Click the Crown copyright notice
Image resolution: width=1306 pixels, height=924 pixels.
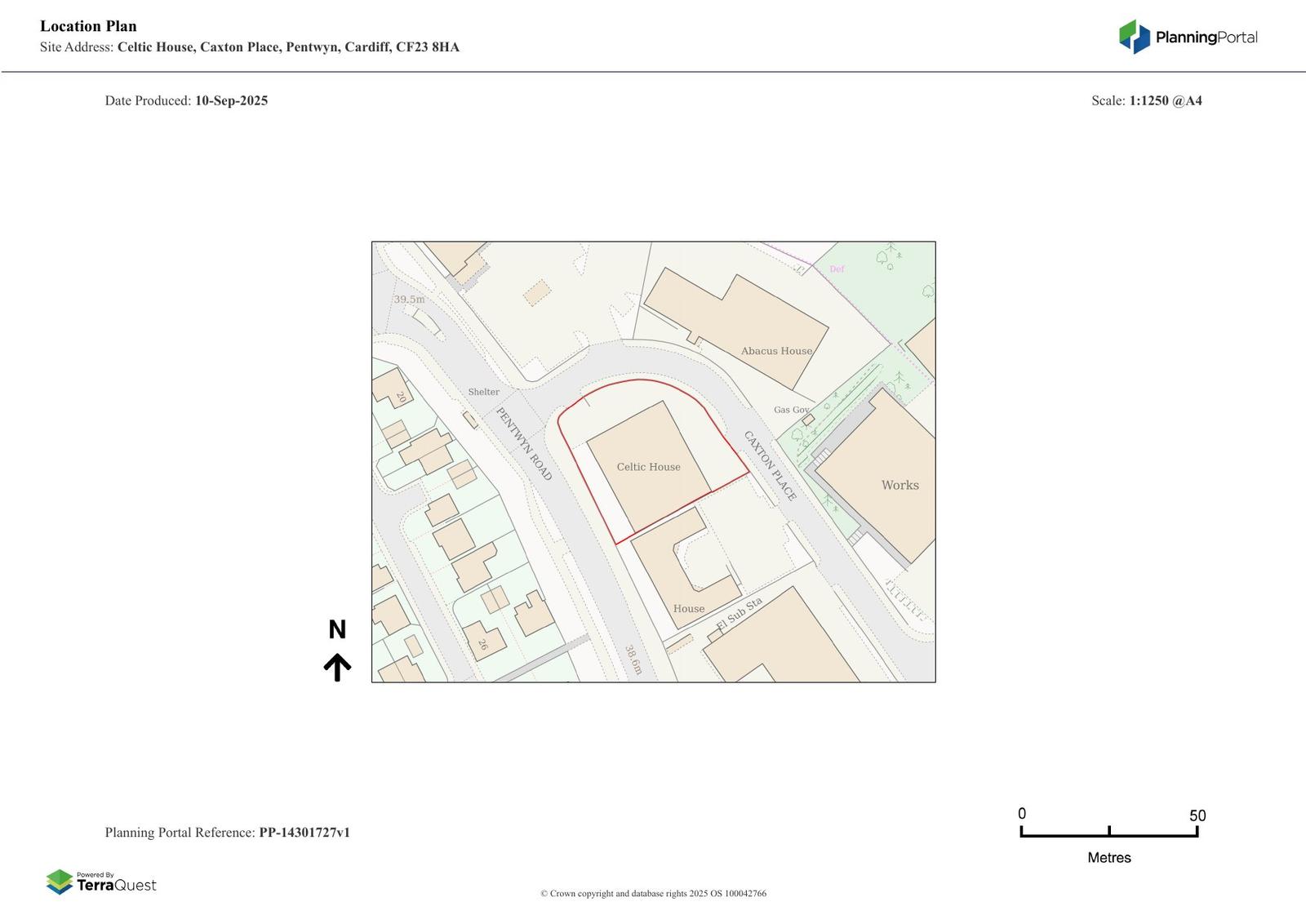click(653, 894)
